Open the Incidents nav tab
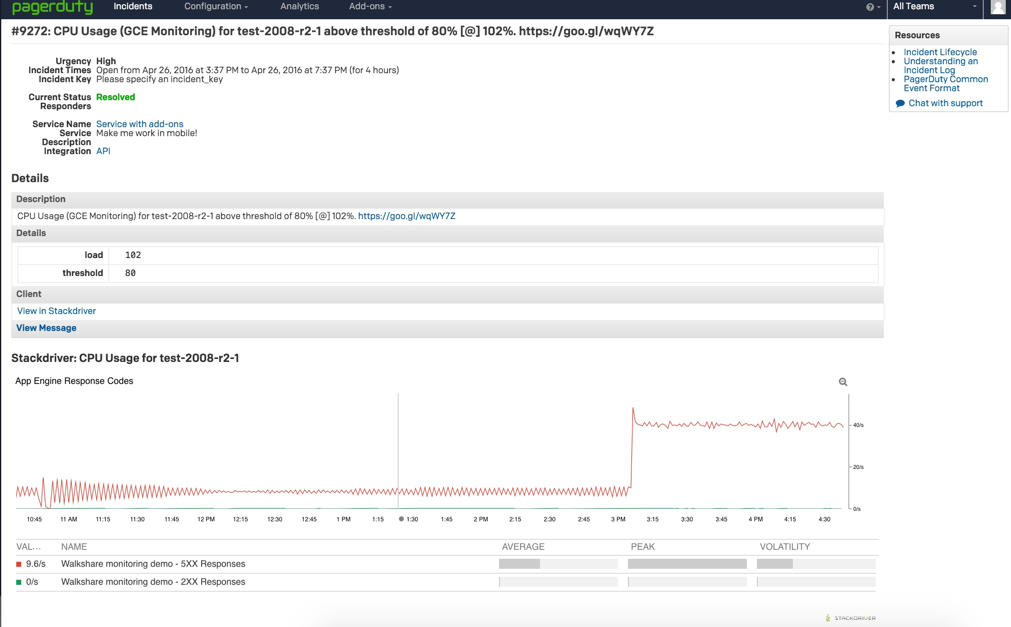Viewport: 1011px width, 627px height. 133,6
